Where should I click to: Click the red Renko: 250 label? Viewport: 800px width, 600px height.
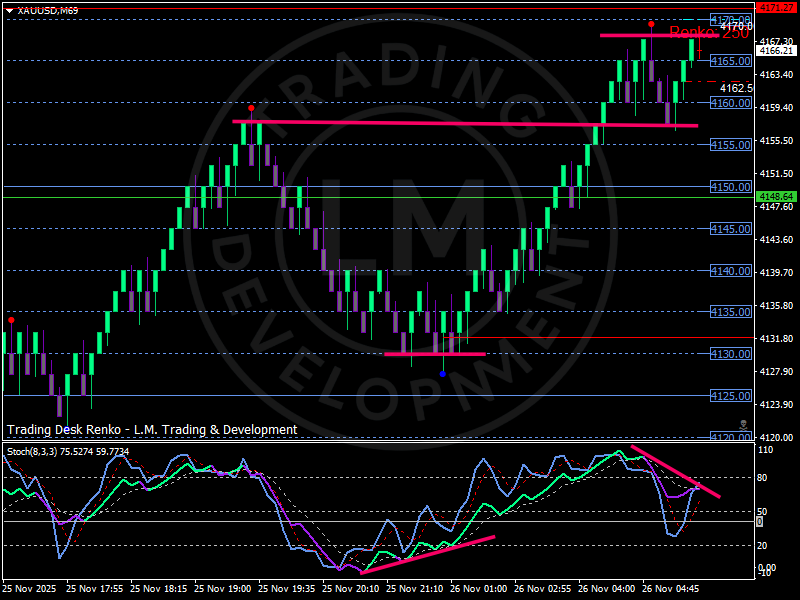(x=709, y=33)
